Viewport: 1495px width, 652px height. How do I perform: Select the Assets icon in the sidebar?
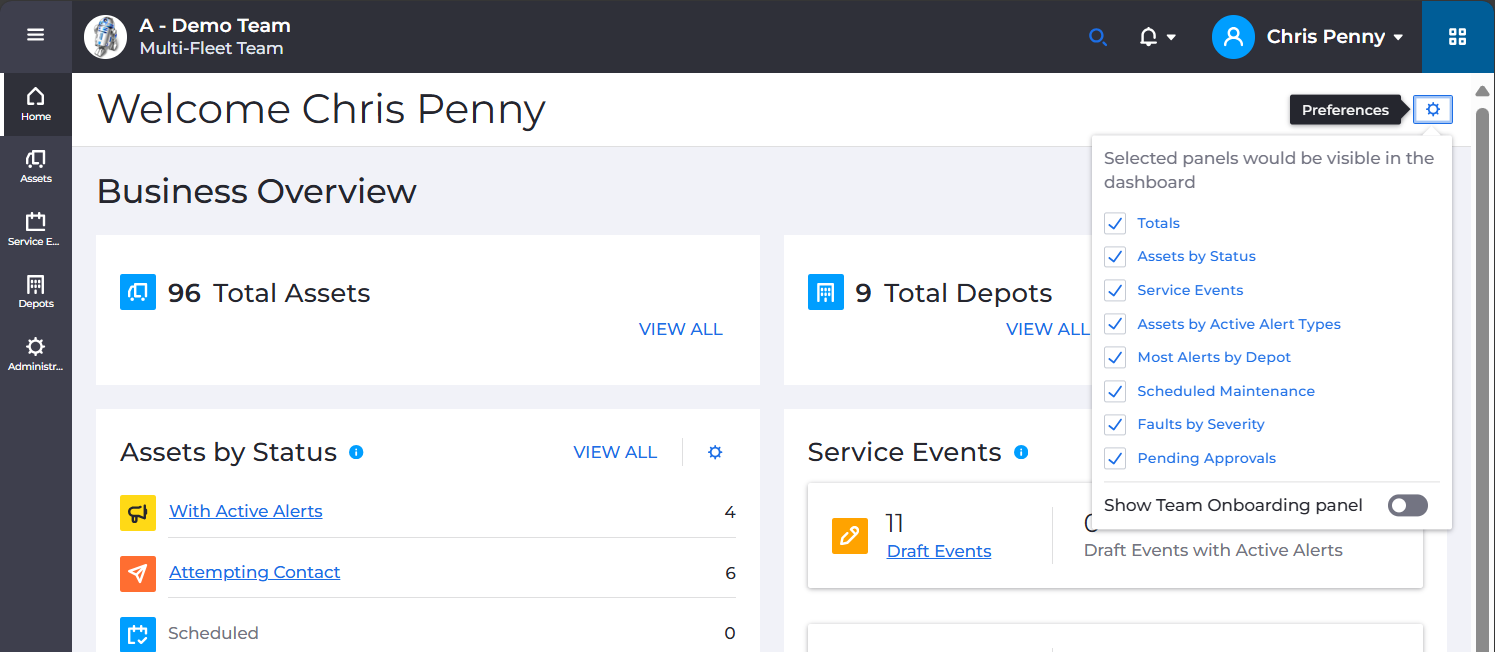(x=36, y=163)
